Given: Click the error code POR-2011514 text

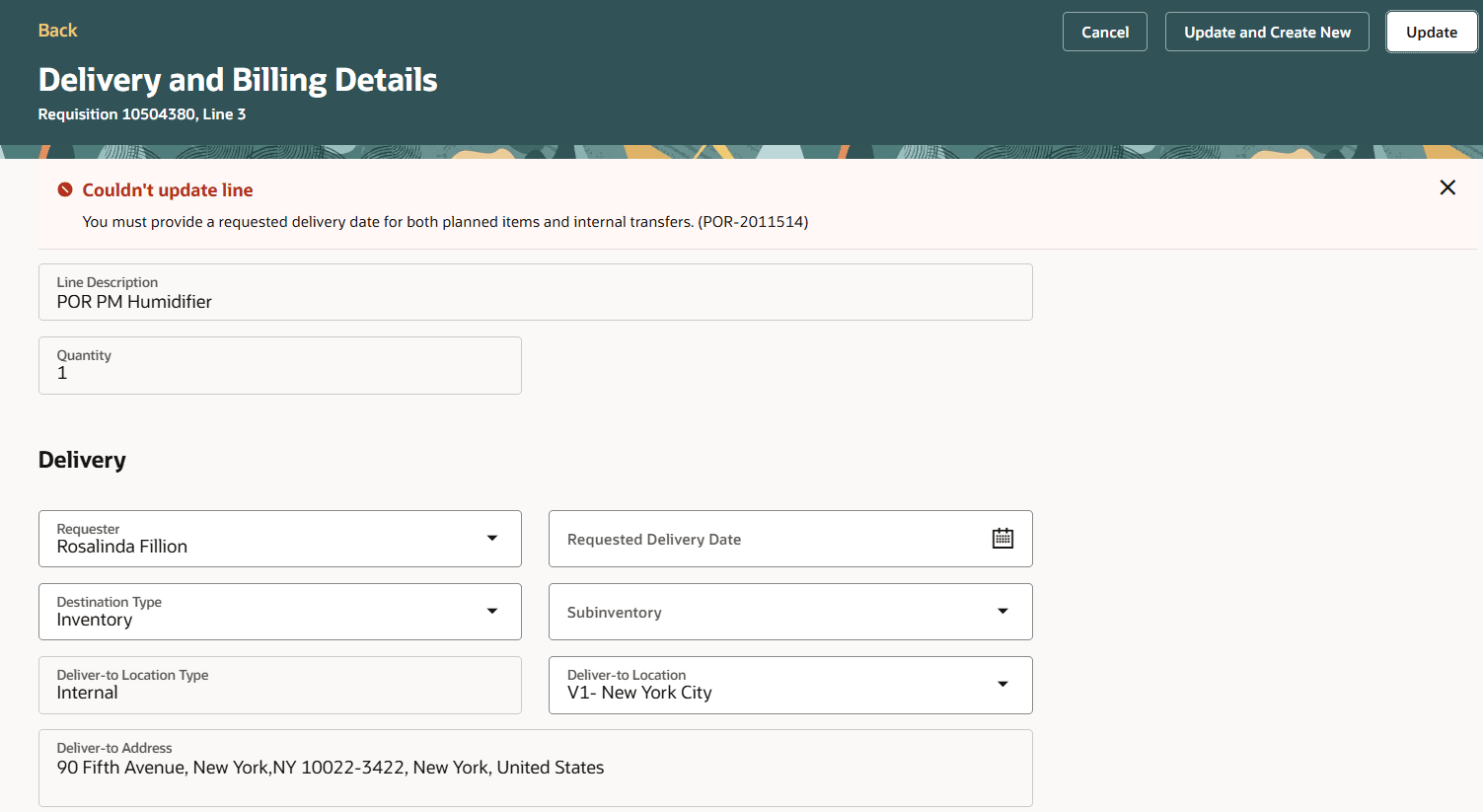Looking at the screenshot, I should 754,221.
